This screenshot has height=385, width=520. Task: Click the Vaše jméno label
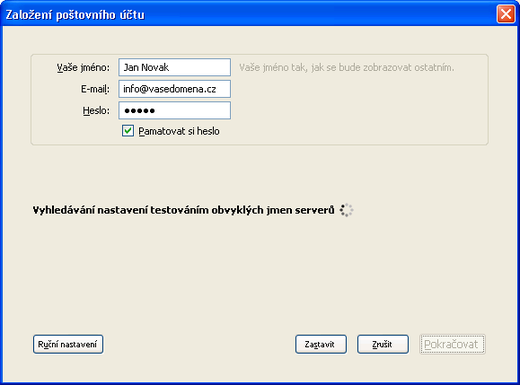coord(83,68)
